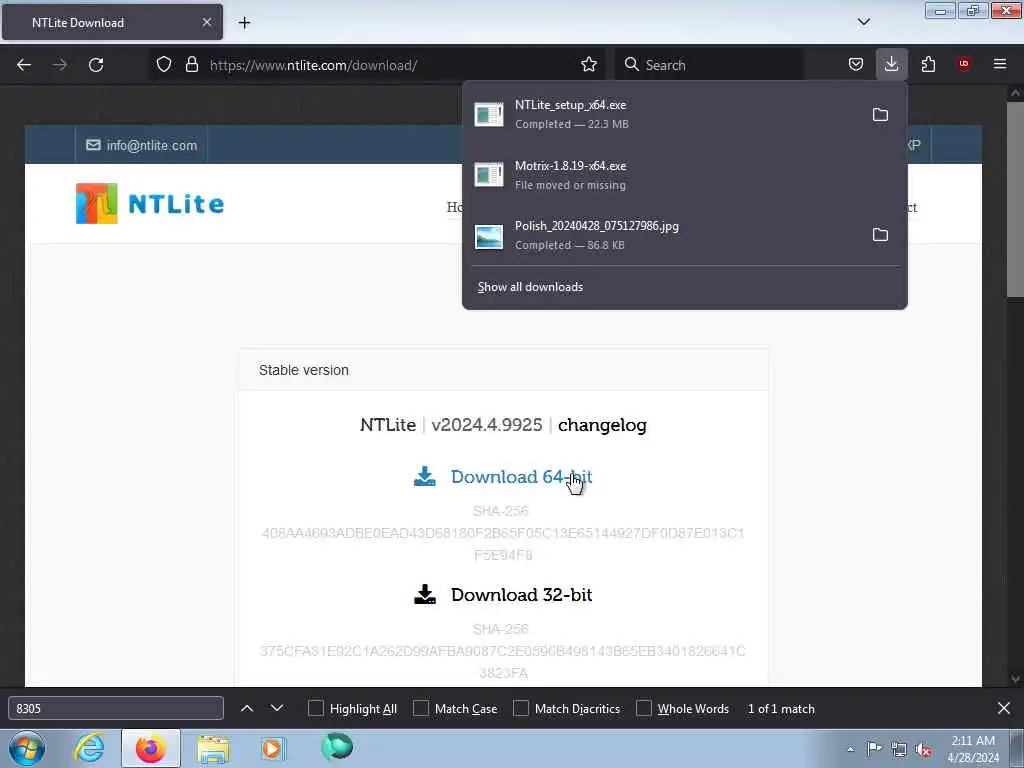Click the search magnifier icon

[x=631, y=65]
